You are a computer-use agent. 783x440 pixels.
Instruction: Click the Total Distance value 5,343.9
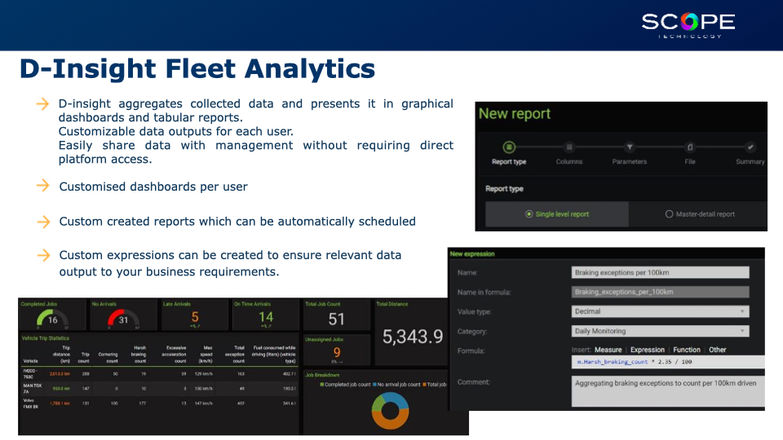[412, 337]
